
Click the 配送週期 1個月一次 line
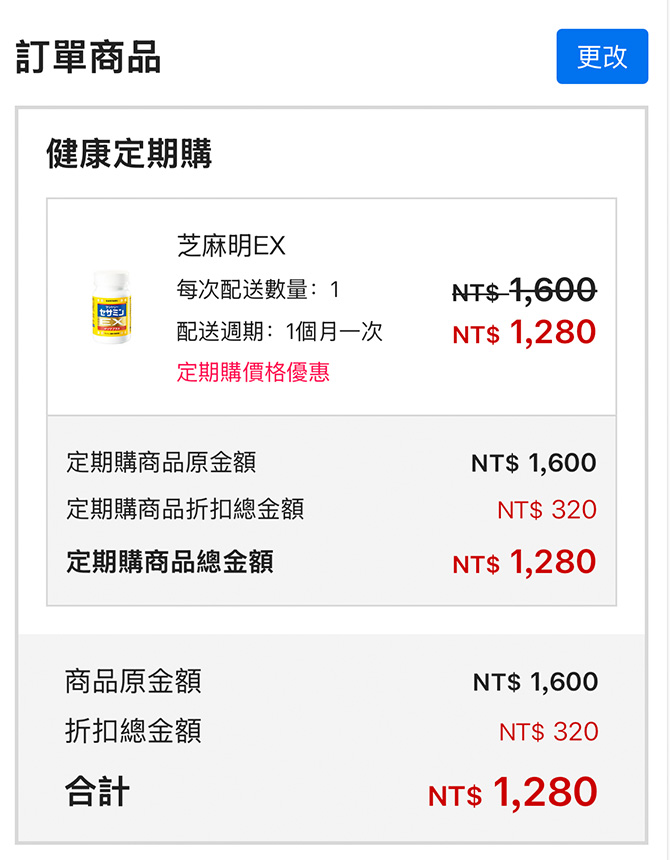(279, 331)
